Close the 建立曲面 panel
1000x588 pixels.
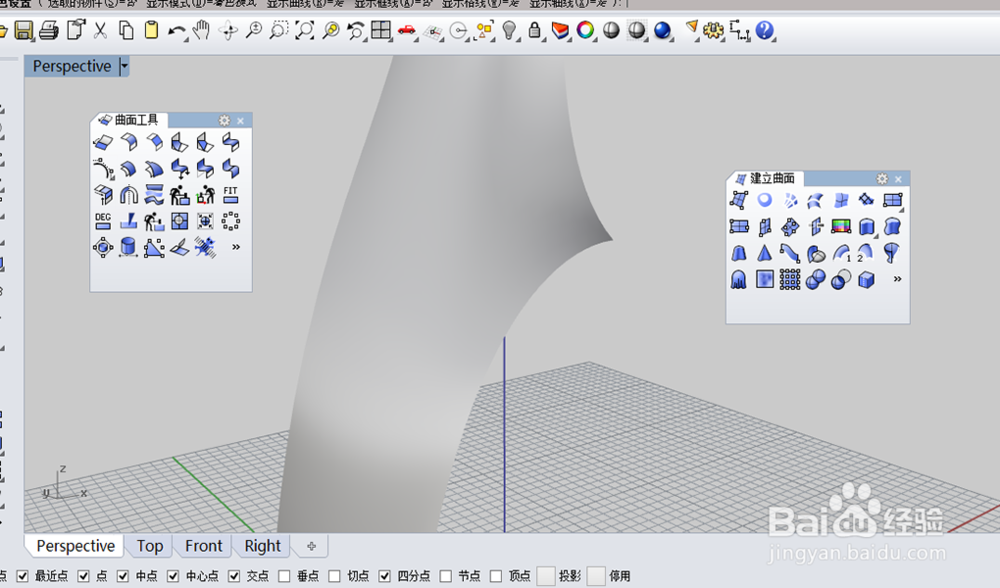click(899, 179)
